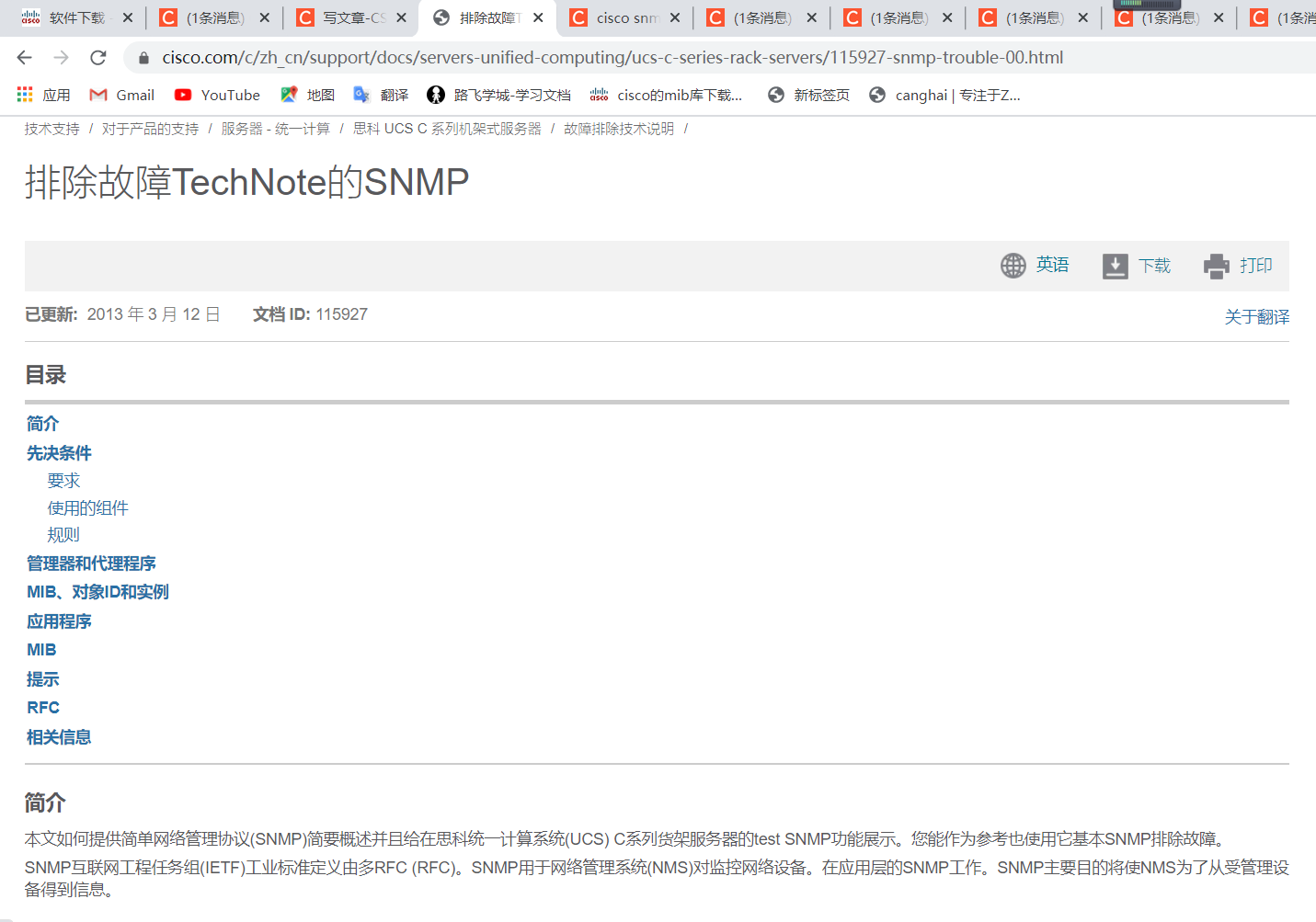Open the 路飞学城-学习文档 bookmark
This screenshot has width=1316, height=922.
coord(501,94)
